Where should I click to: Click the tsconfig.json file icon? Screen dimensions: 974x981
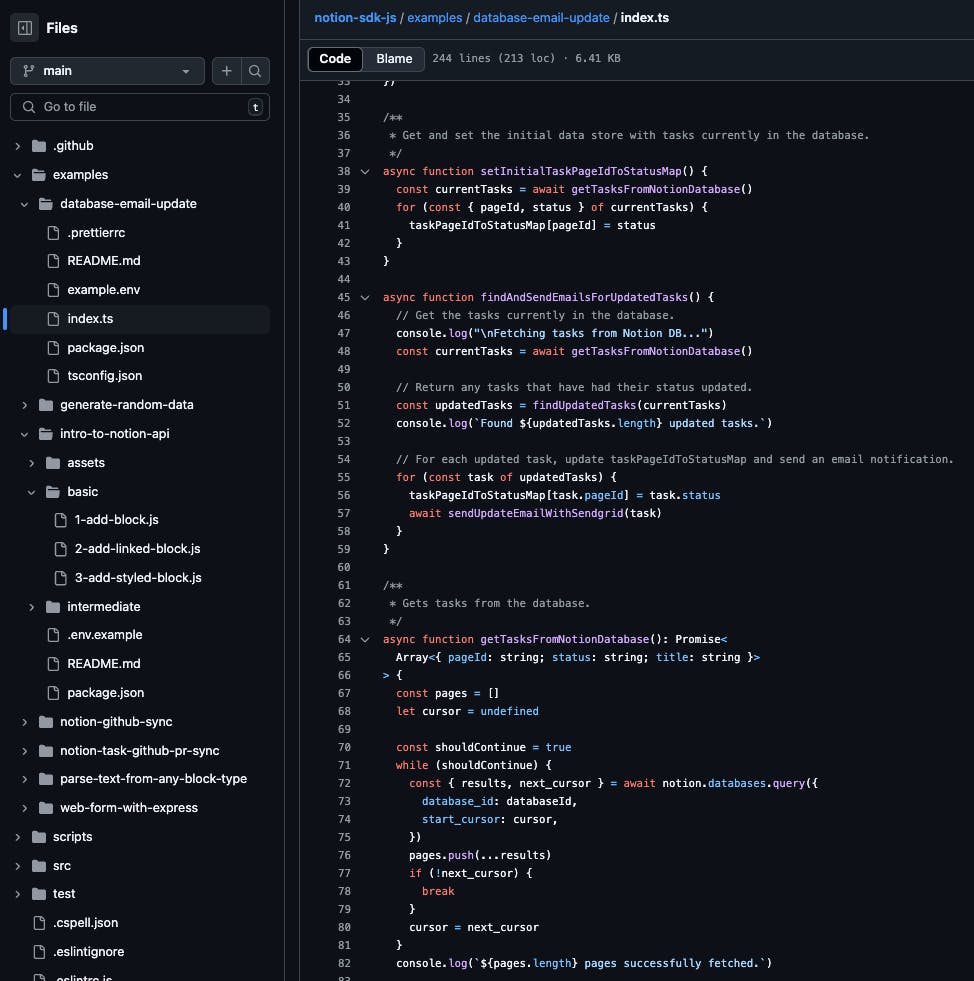[54, 376]
